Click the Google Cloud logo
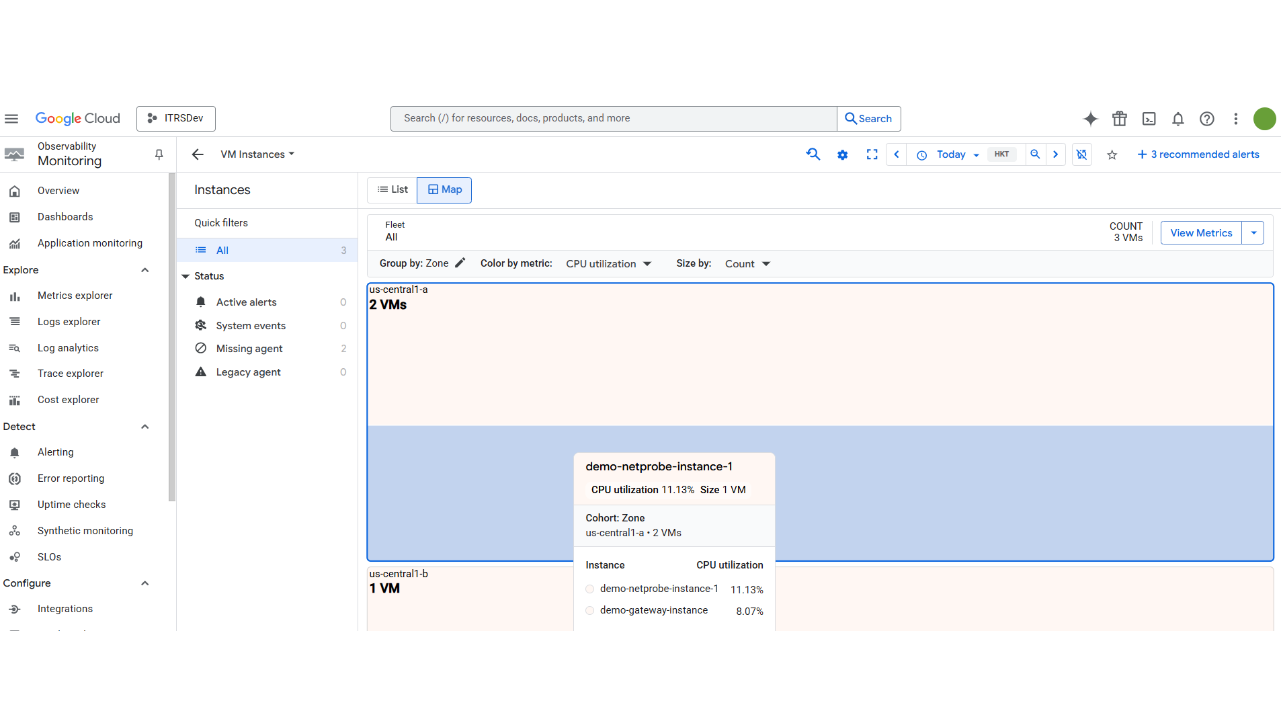This screenshot has height=720, width=1281. [x=78, y=119]
